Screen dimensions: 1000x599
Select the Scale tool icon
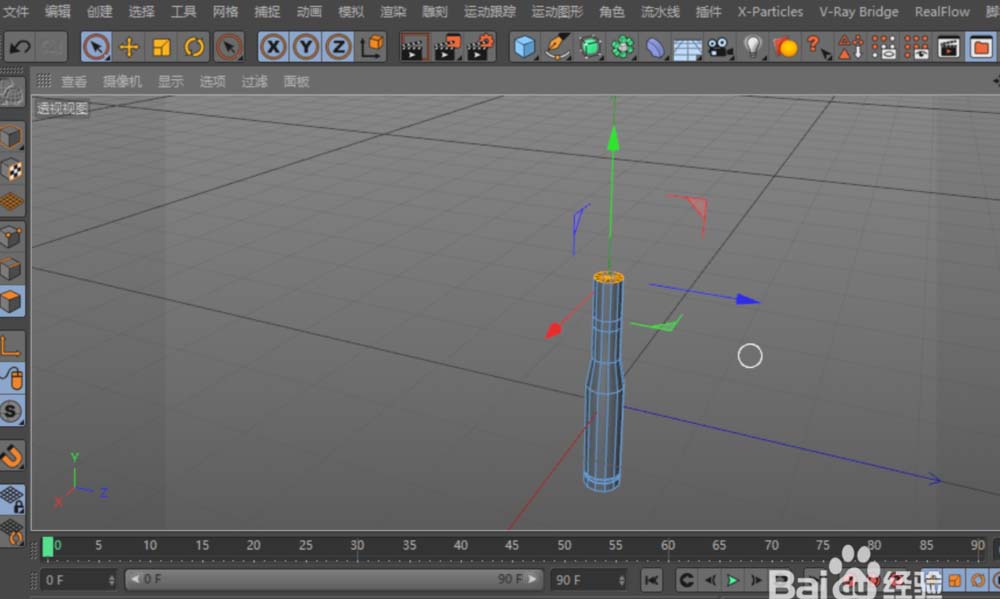click(x=161, y=47)
